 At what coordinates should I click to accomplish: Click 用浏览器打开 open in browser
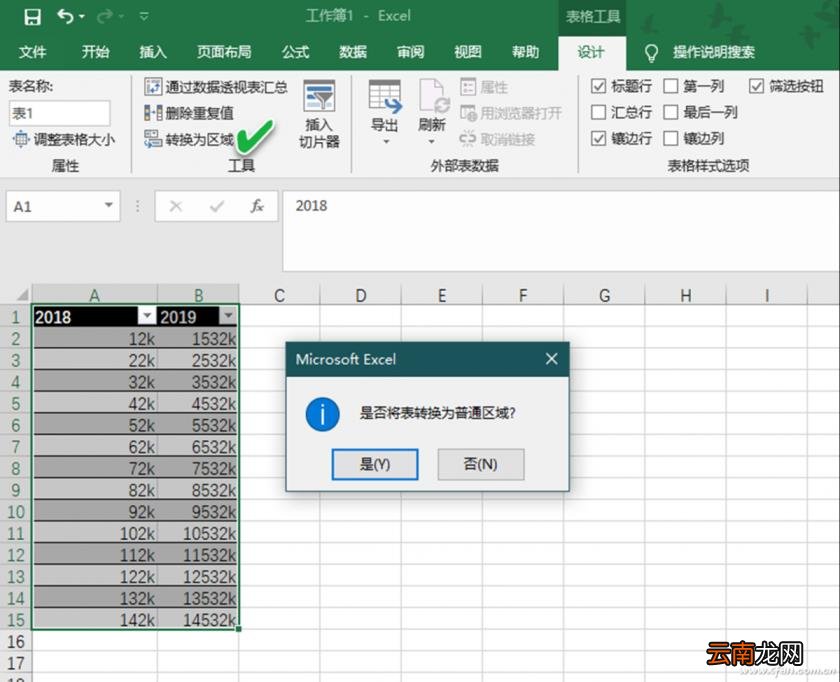[511, 113]
